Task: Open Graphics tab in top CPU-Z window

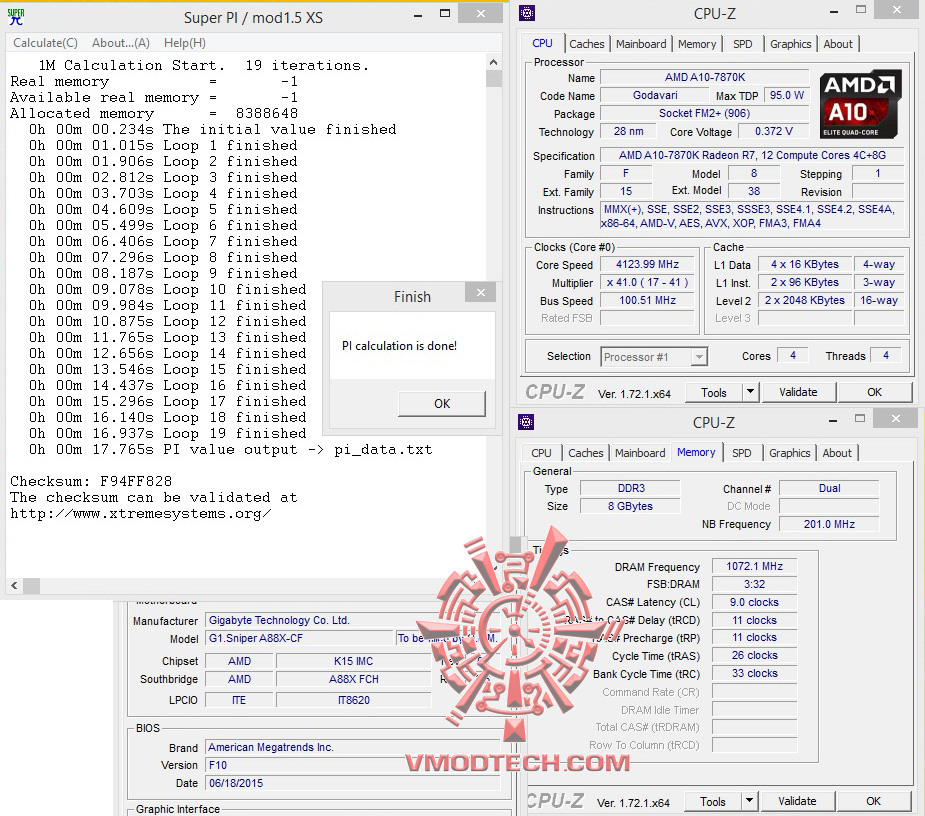Action: [x=790, y=44]
